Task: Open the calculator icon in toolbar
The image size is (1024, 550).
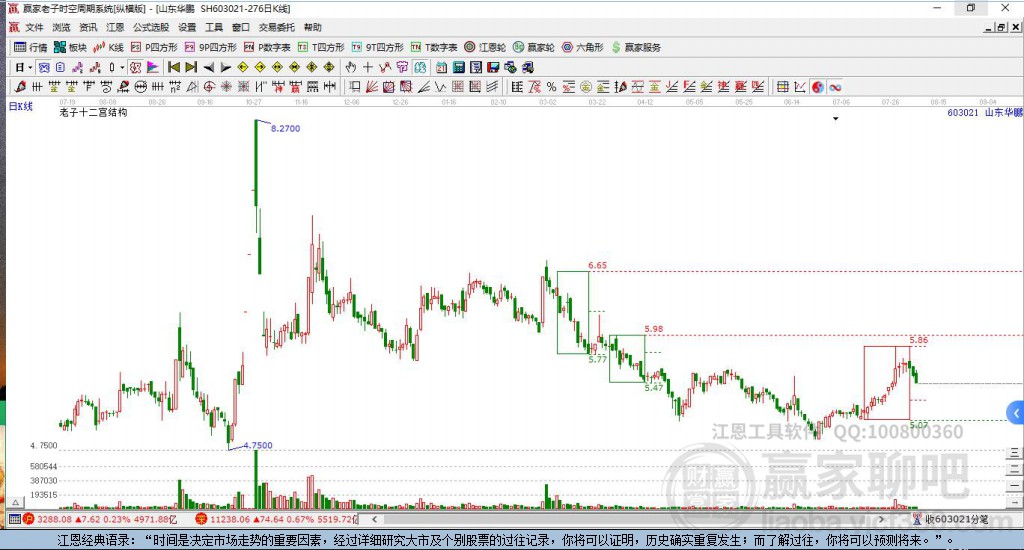Action: click(458, 67)
